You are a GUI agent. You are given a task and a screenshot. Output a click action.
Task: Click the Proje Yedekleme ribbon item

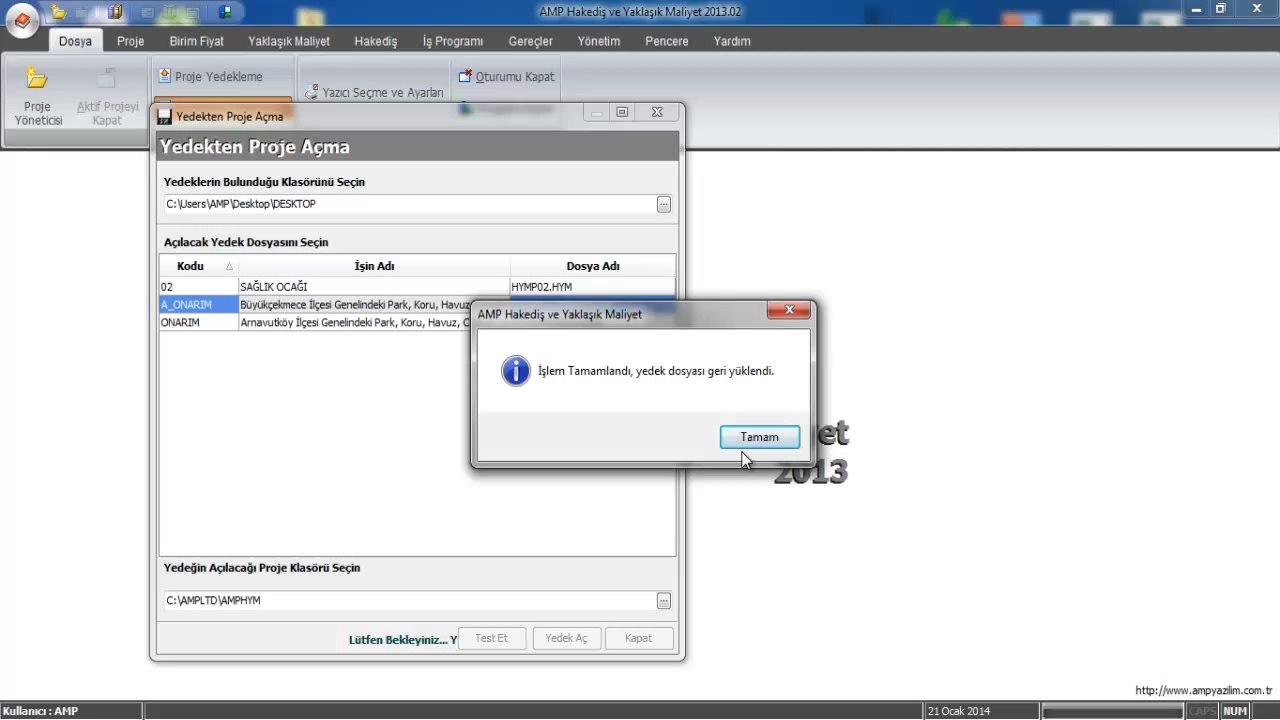[211, 76]
